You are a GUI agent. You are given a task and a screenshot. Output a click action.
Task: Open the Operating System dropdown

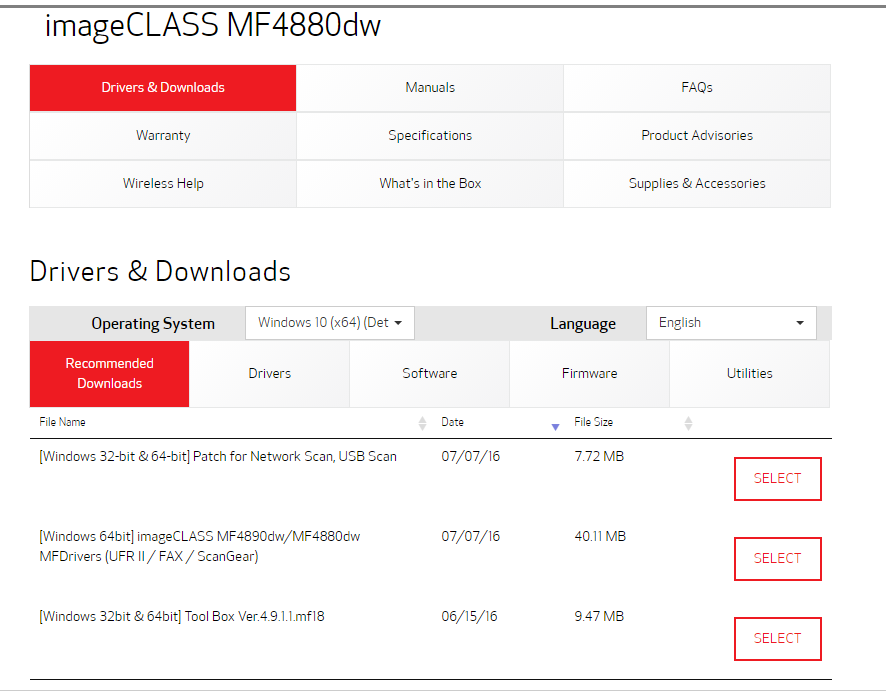330,323
